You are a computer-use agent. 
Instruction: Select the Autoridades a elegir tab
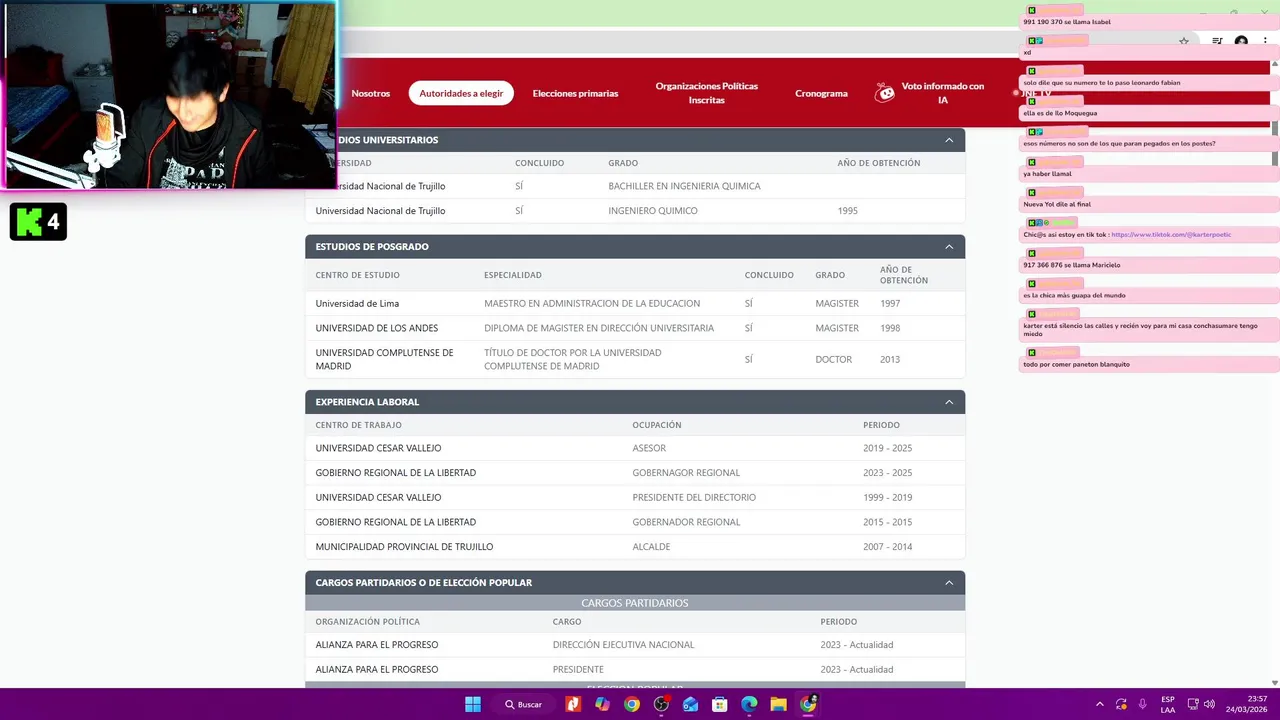point(461,93)
